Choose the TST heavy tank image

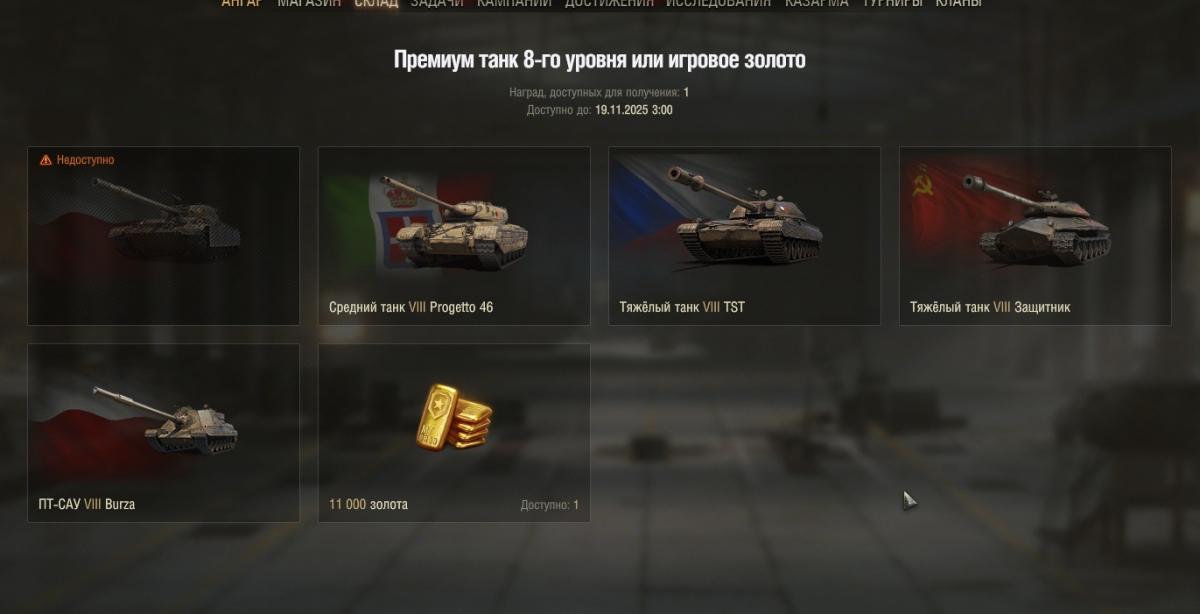pos(745,216)
